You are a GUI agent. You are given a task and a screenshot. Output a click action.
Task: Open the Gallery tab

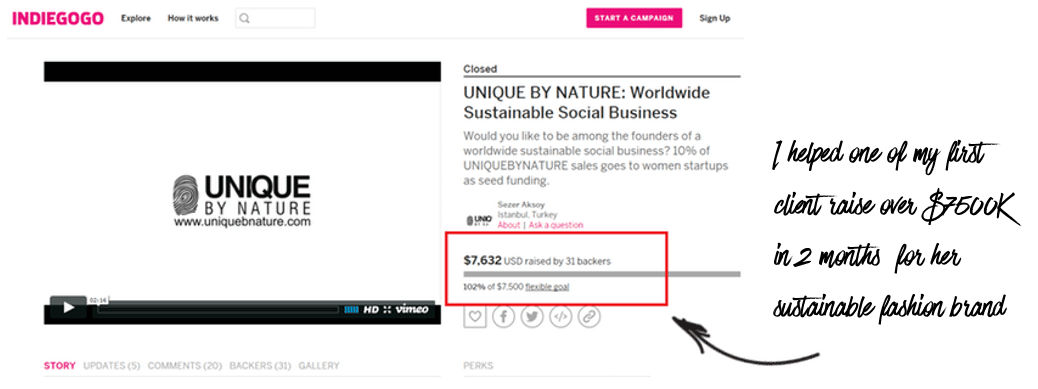(319, 365)
